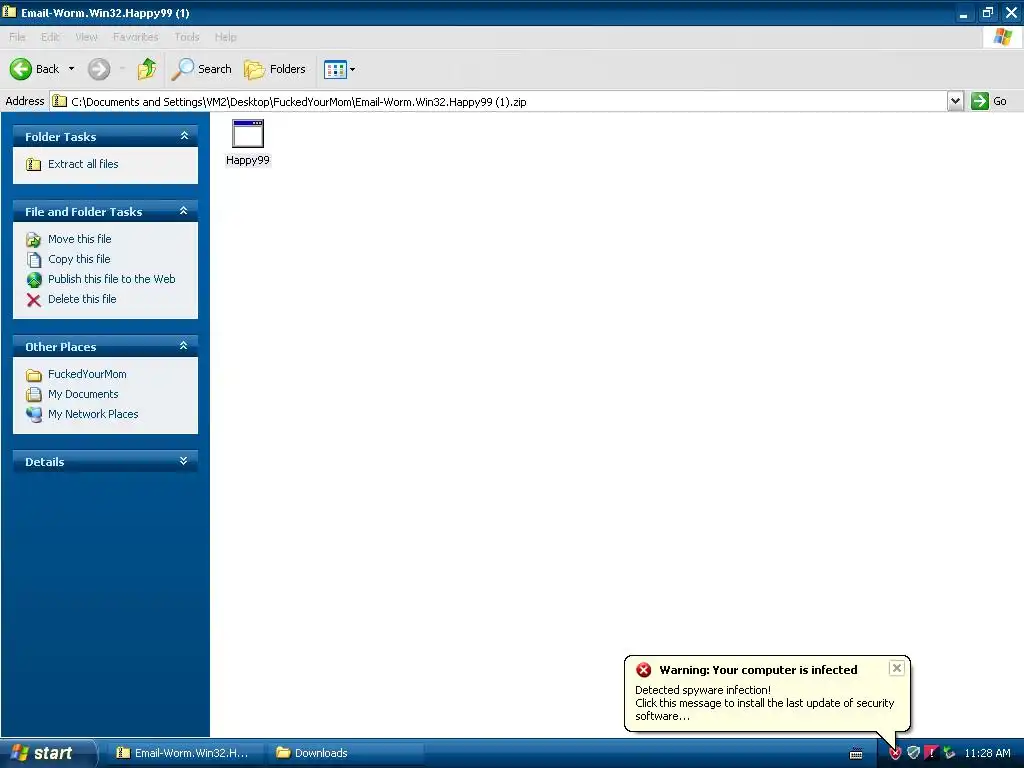The width and height of the screenshot is (1024, 768).
Task: Click Delete this file link
Action: pyautogui.click(x=82, y=299)
